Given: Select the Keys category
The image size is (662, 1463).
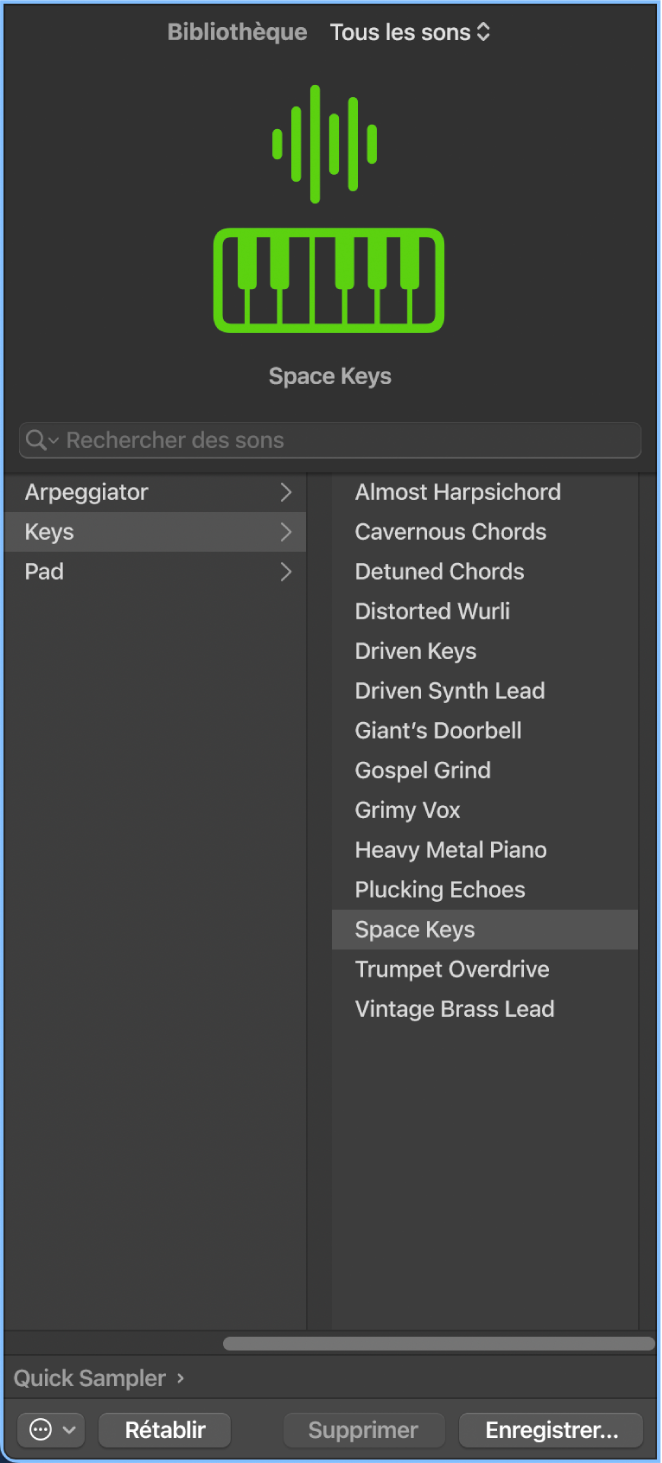Looking at the screenshot, I should [x=50, y=532].
